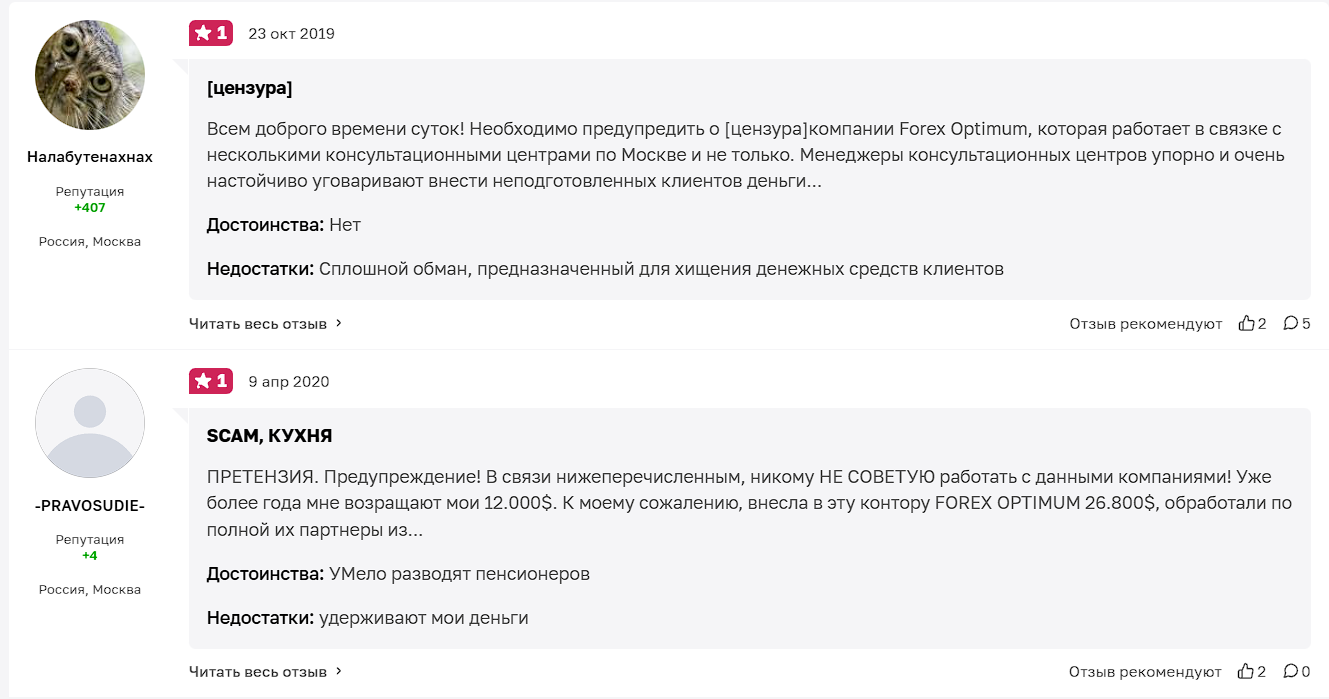Image resolution: width=1329 pixels, height=699 pixels.
Task: Expand the SCAM, КУХНЯ review's "Читать весь отзыв"
Action: (x=258, y=672)
